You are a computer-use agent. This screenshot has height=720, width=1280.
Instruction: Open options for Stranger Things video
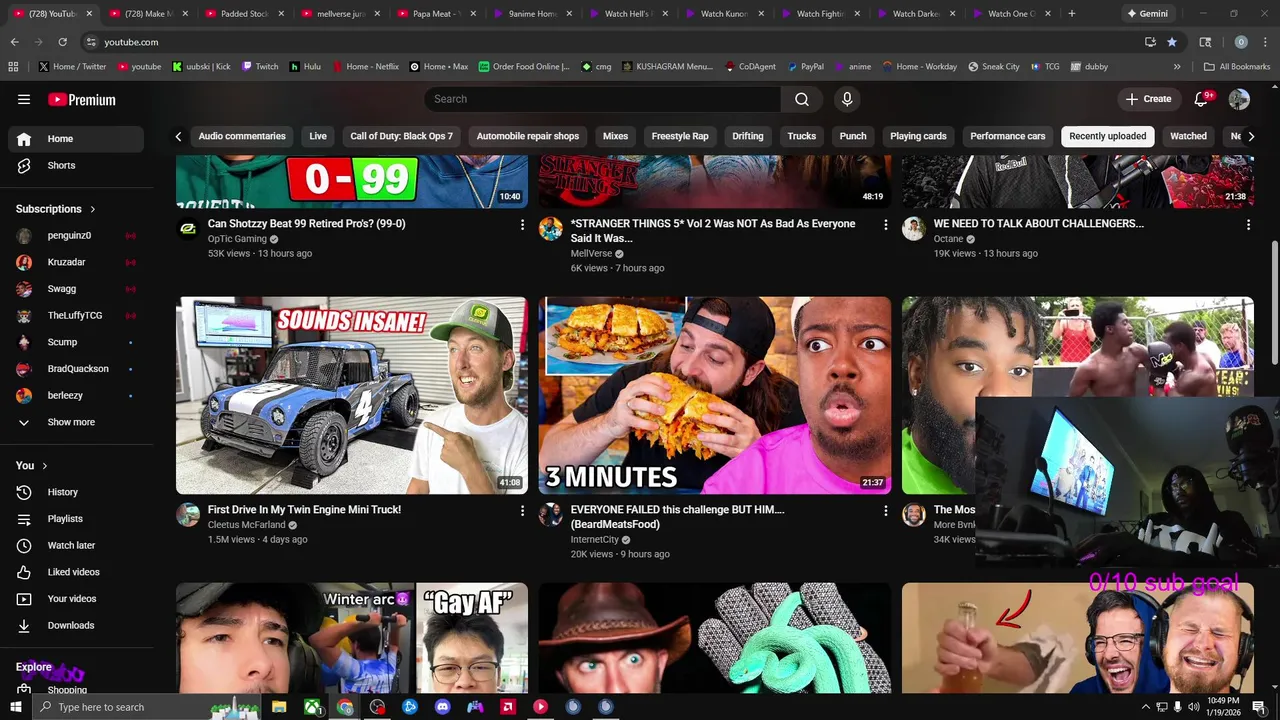pos(885,225)
